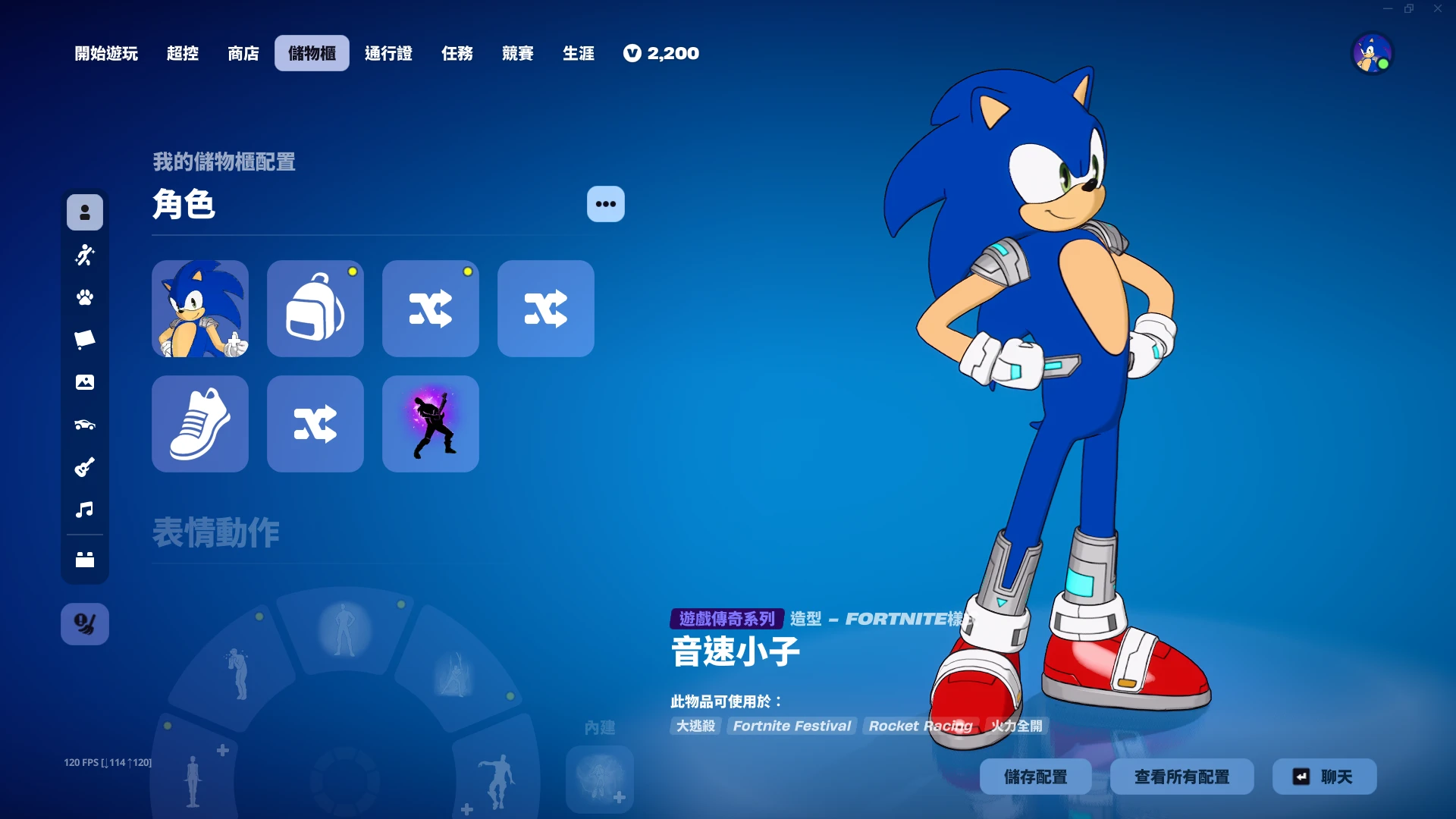1456x819 pixels.
Task: Open the LEGO brick sidebar category
Action: click(85, 560)
